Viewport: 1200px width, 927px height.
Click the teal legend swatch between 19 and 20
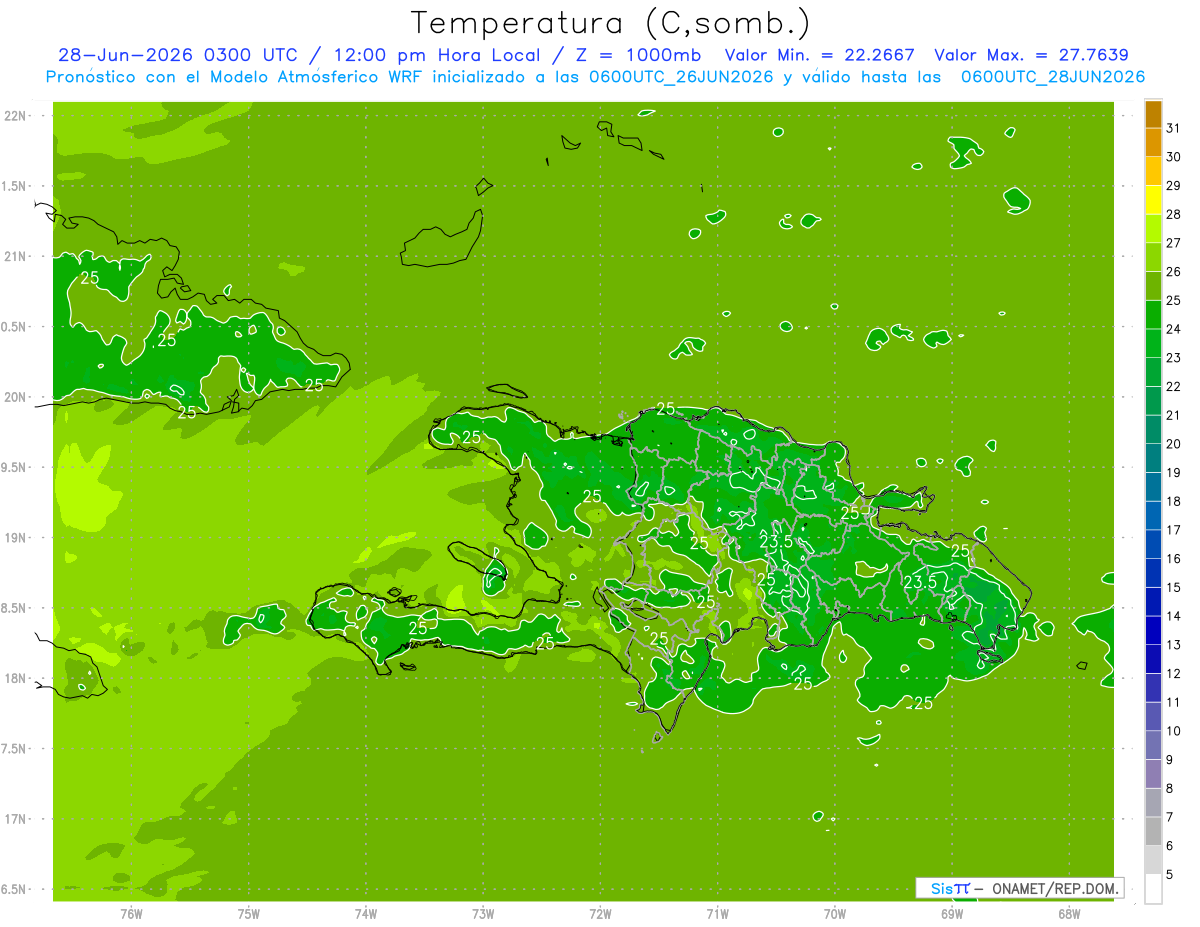click(x=1153, y=458)
